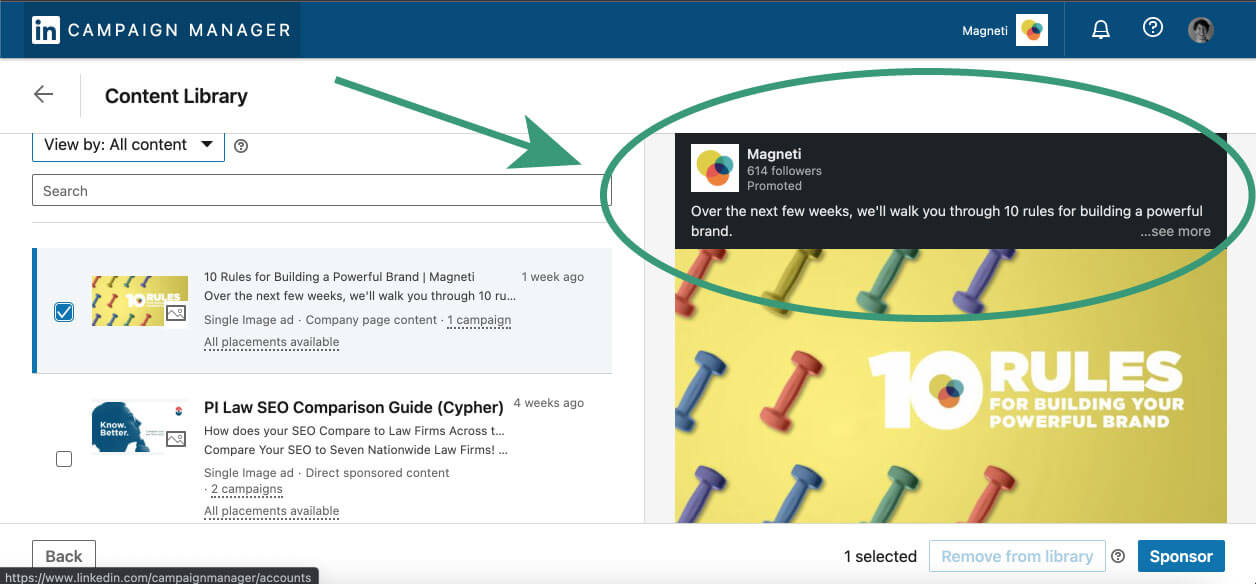Click the title 10 Rules for Building a Powerful Brand
1256x584 pixels.
tap(339, 277)
